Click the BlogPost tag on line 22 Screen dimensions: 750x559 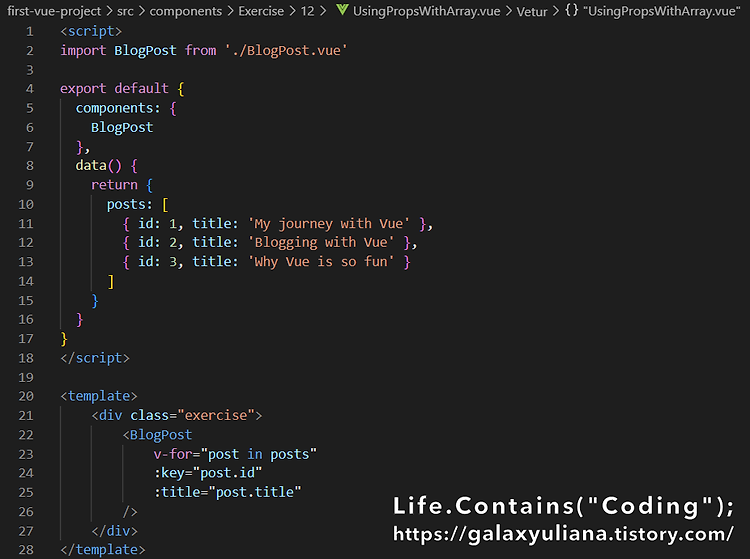[x=157, y=435]
